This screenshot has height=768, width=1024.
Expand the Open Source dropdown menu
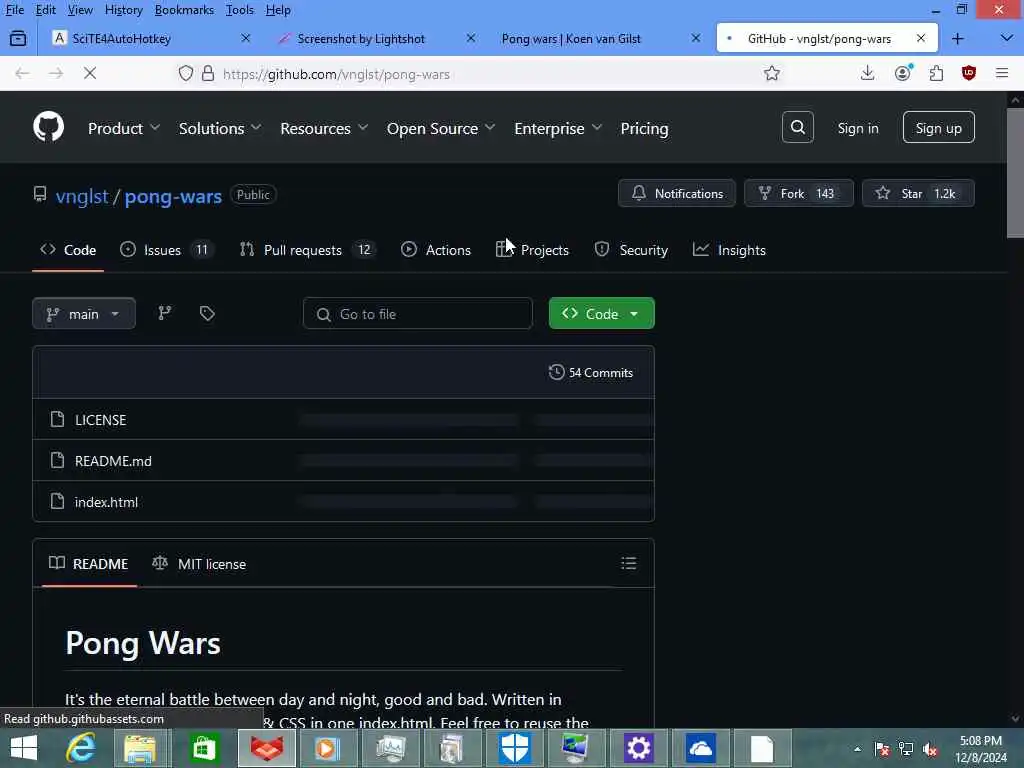pyautogui.click(x=441, y=129)
